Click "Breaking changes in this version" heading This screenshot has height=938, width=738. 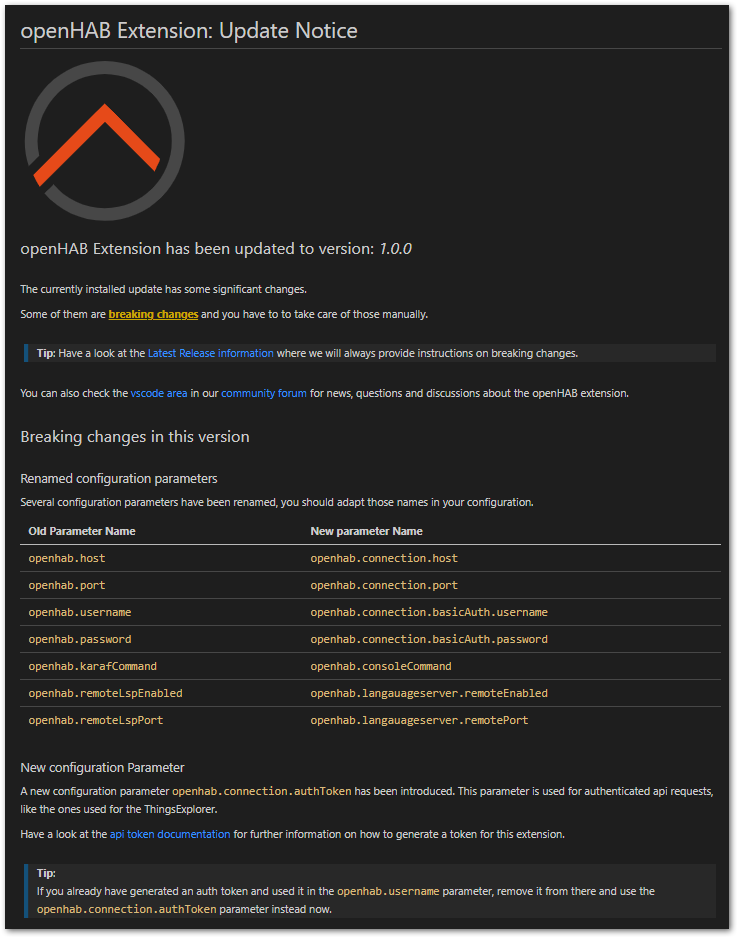pyautogui.click(x=135, y=437)
